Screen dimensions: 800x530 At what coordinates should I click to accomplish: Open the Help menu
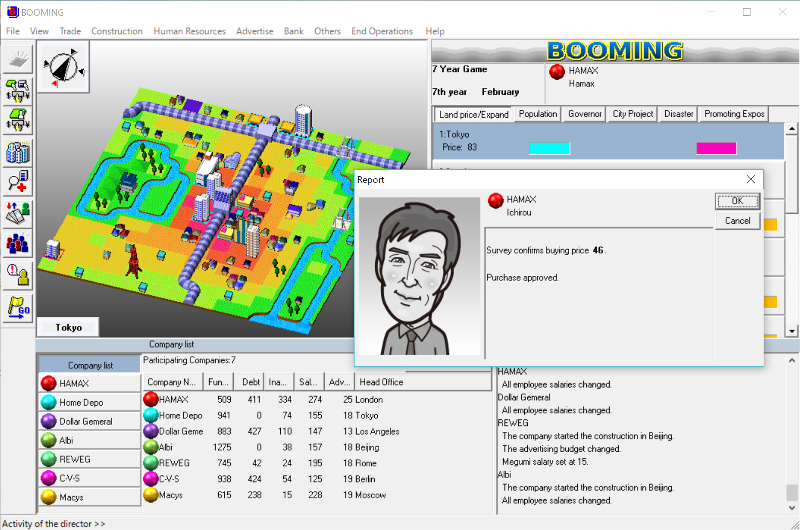point(435,31)
